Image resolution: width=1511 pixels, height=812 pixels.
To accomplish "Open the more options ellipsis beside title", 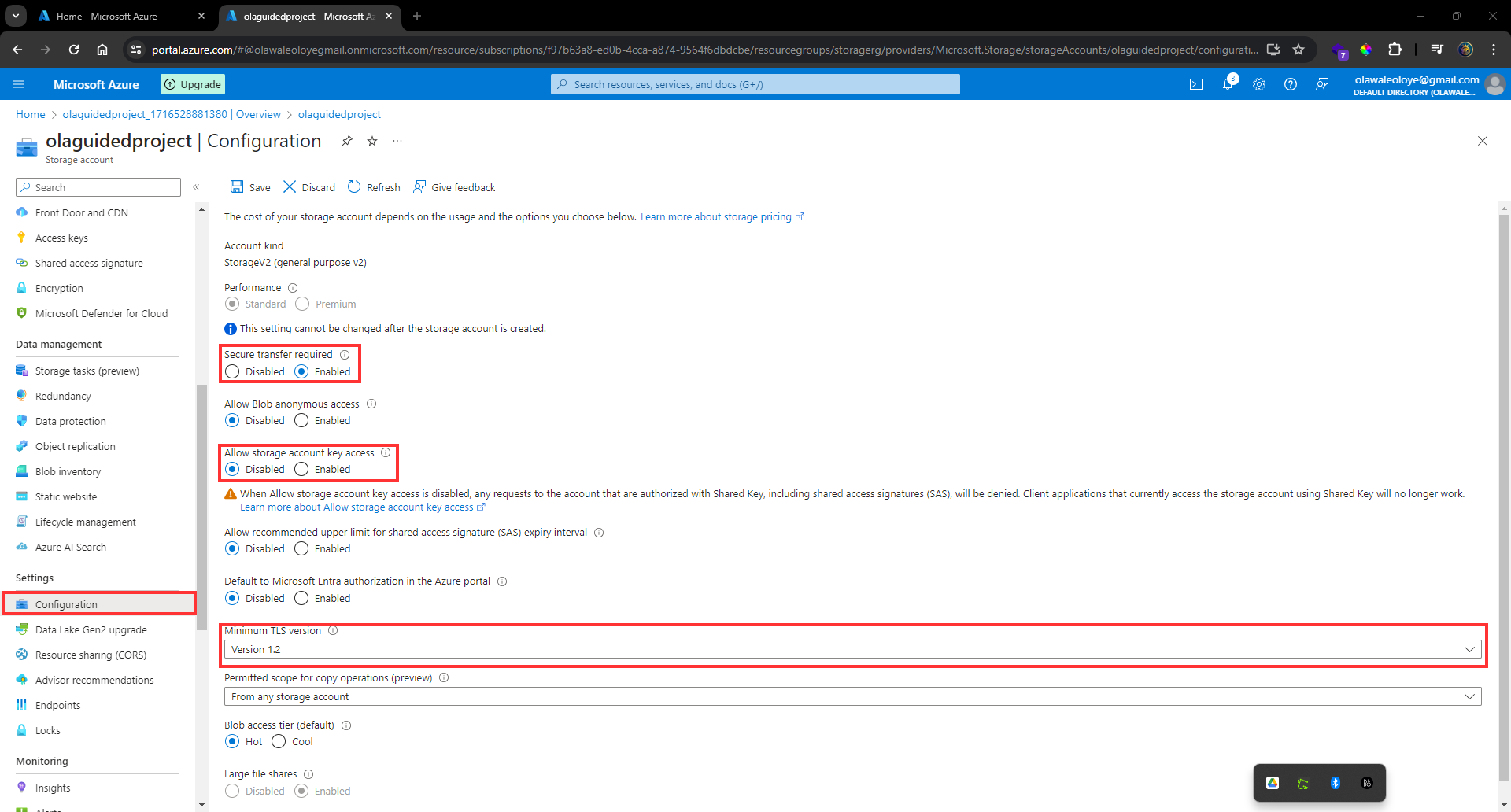I will tap(397, 141).
